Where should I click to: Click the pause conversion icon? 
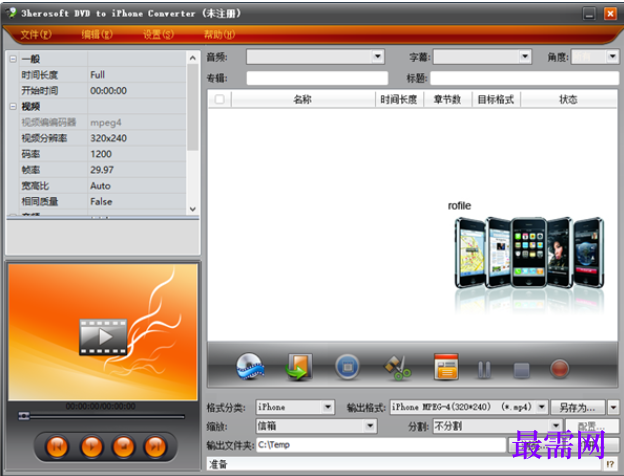[x=484, y=370]
